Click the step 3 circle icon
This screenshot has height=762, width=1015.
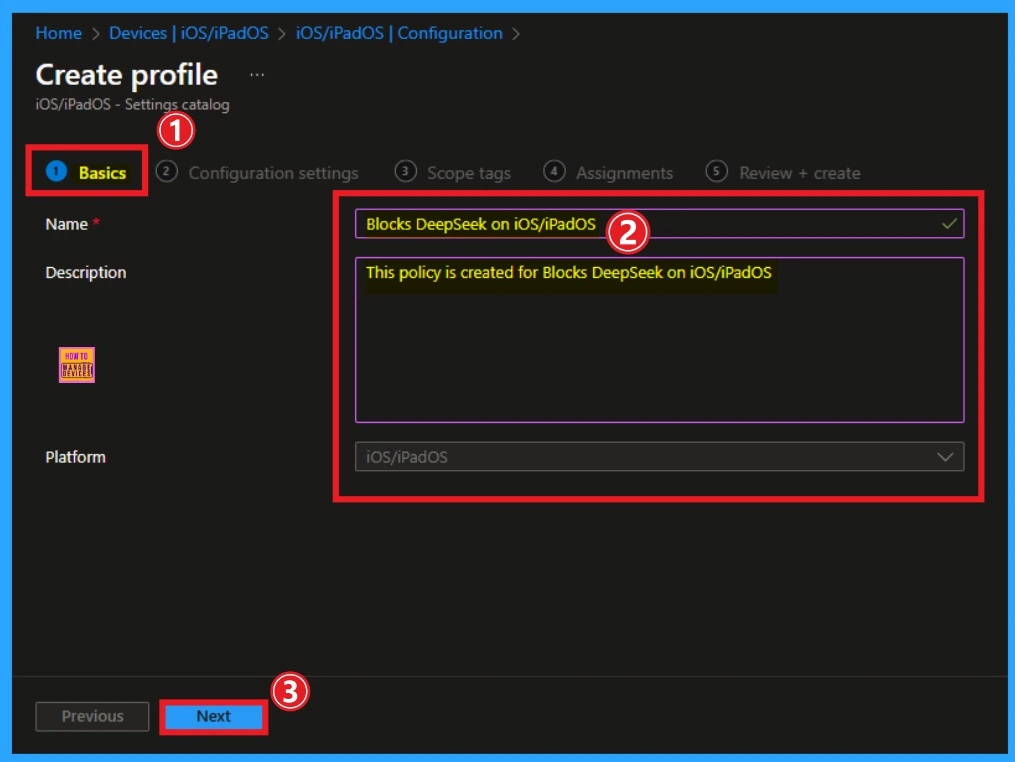coord(405,172)
